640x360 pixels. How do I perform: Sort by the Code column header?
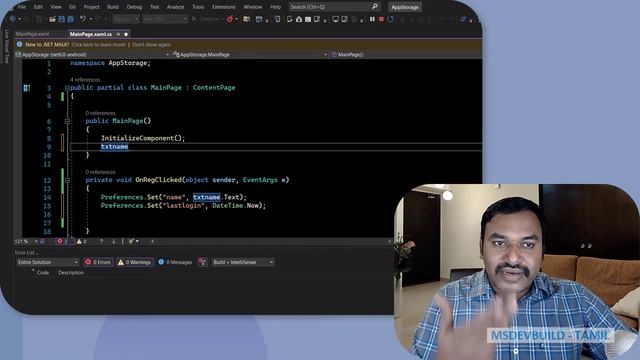click(43, 273)
